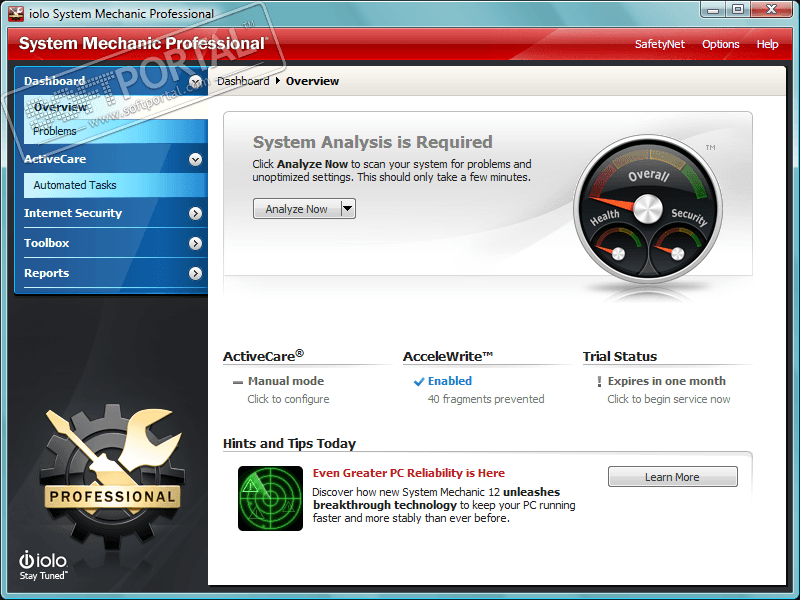Click the Learn More button
Viewport: 800px width, 600px height.
point(672,477)
